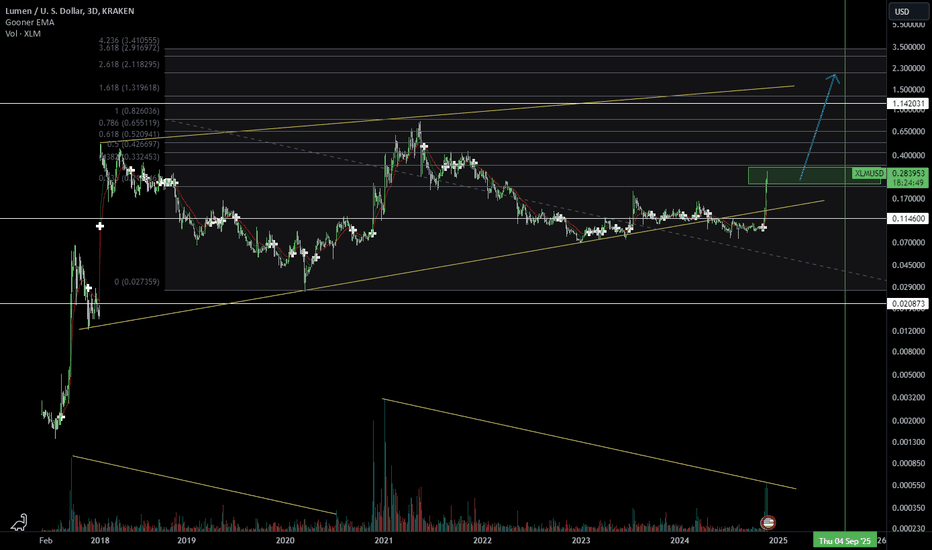Viewport: 932px width, 550px height.
Task: Click the 2025 label on time axis
Action: (x=778, y=540)
